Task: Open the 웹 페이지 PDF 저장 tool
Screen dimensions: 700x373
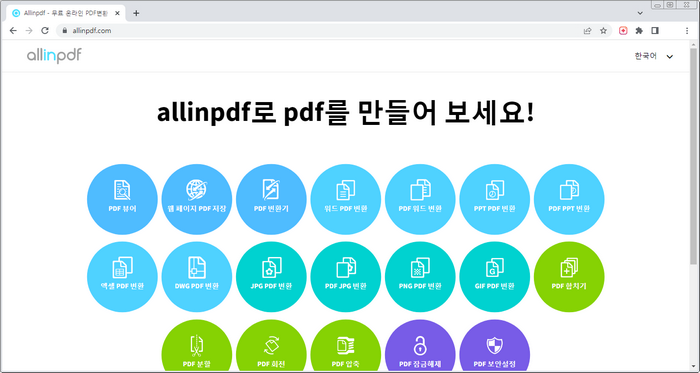Action: (x=197, y=199)
